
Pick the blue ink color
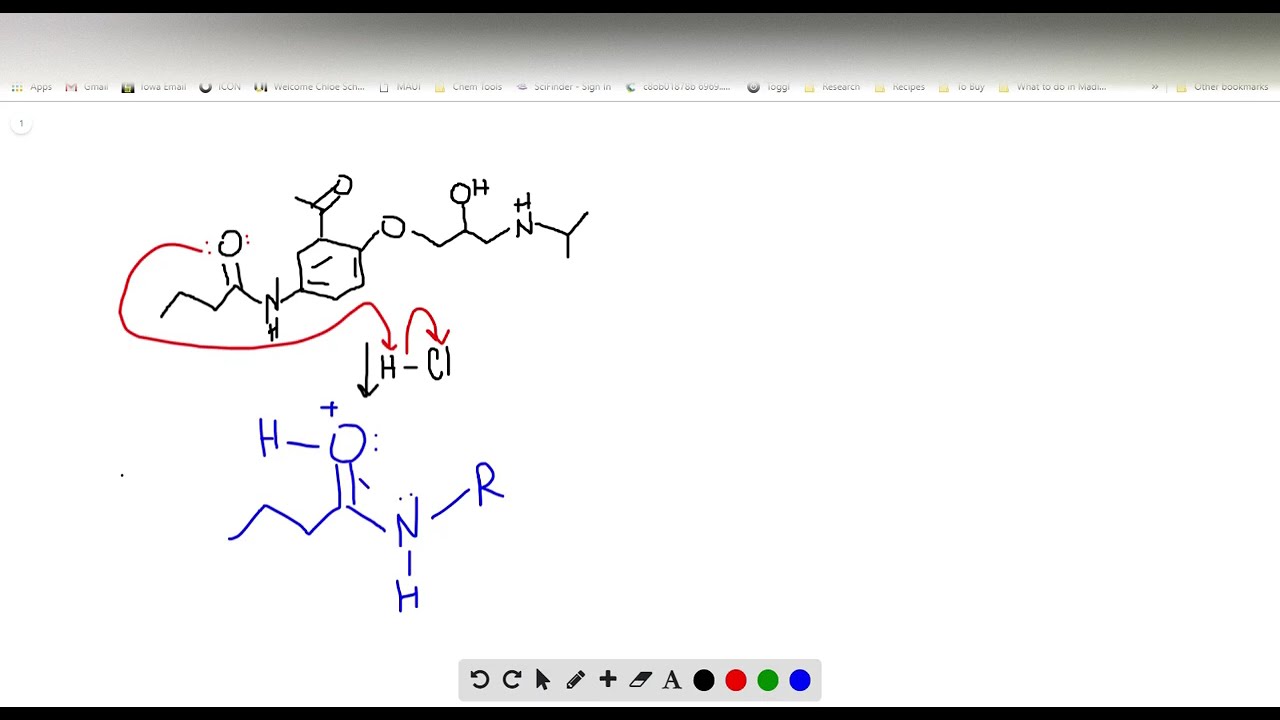pos(800,680)
